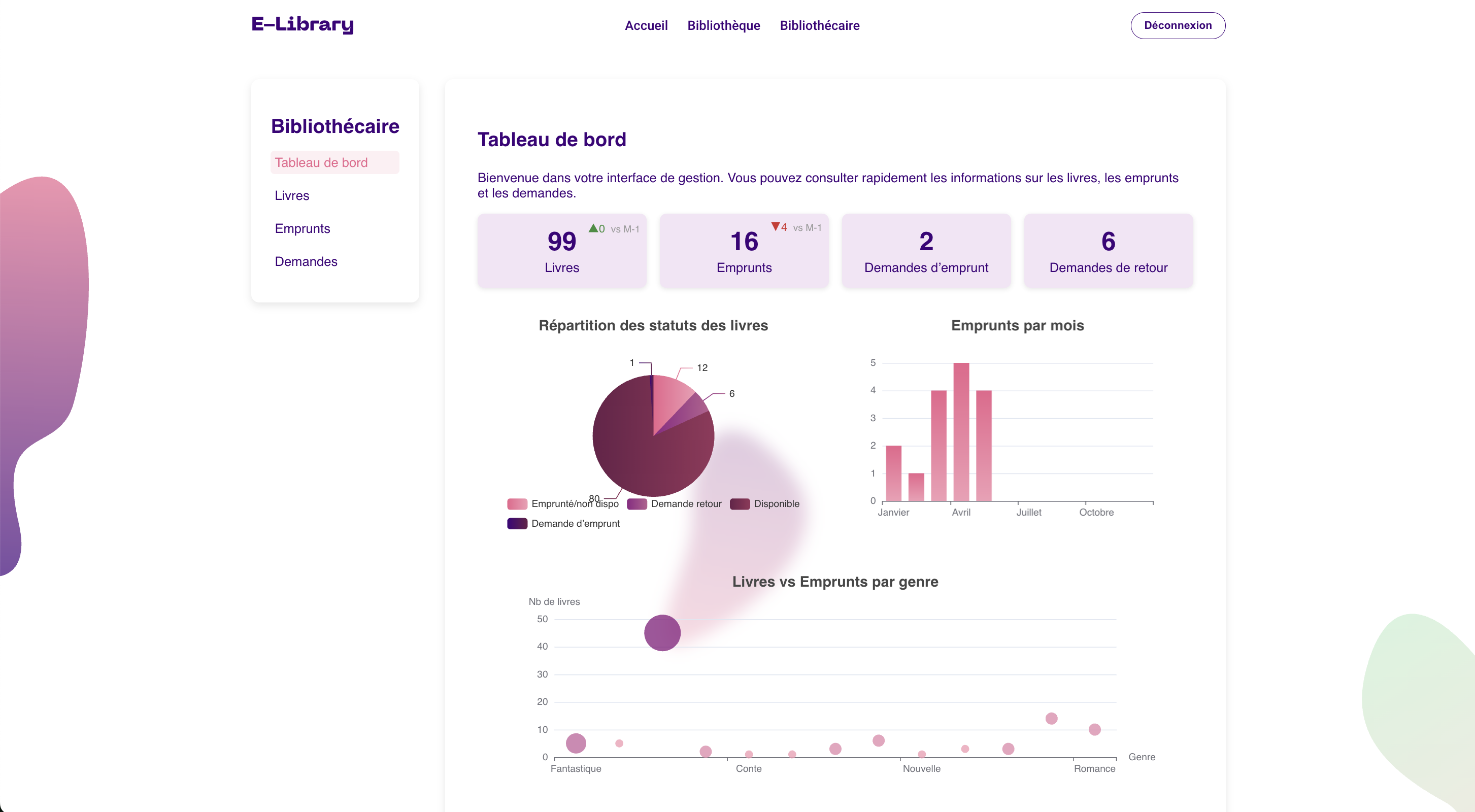Viewport: 1475px width, 812px height.
Task: Toggle the Demande d'emprunt legend entry
Action: (x=575, y=523)
